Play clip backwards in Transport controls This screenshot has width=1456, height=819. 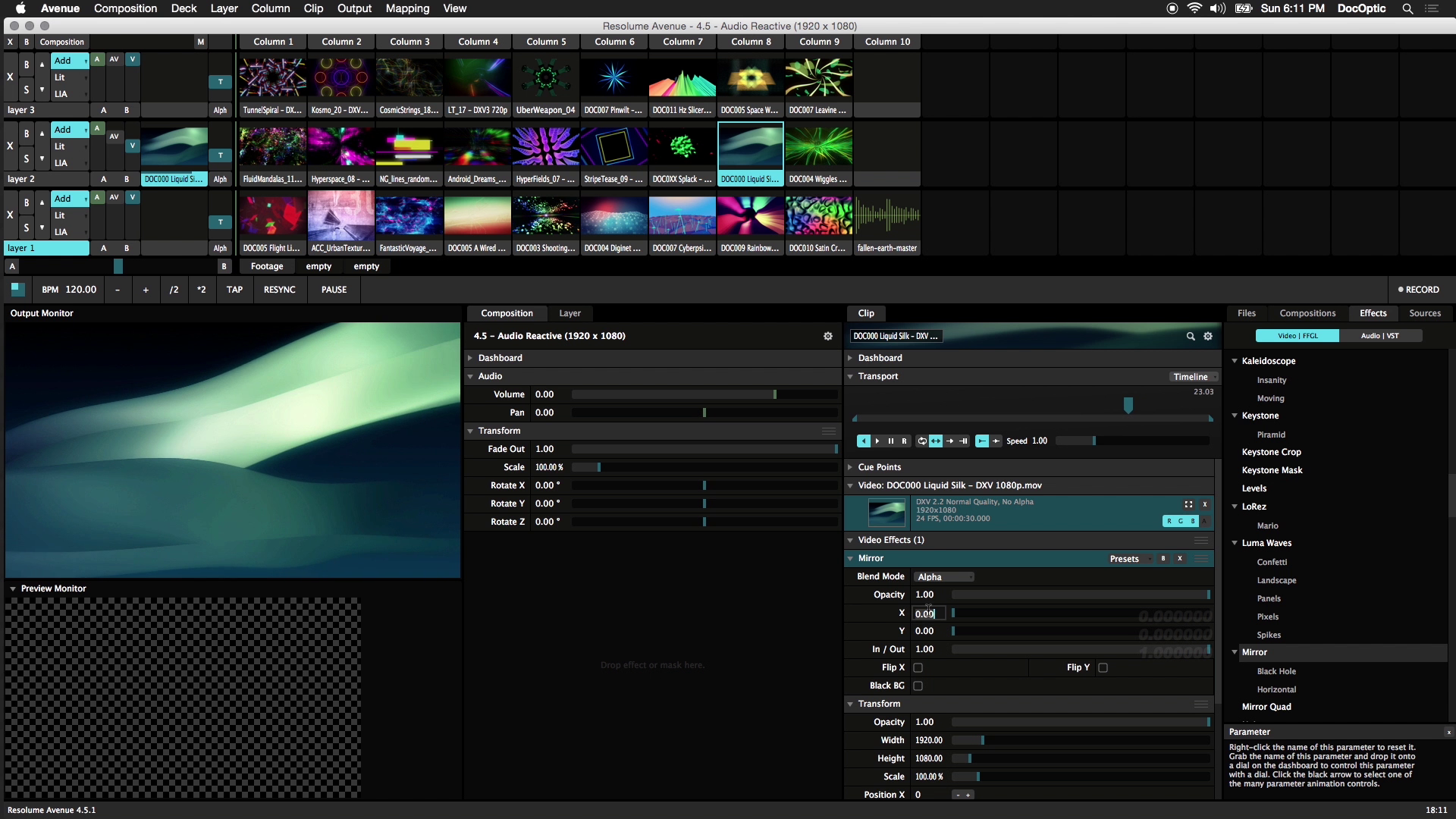864,441
